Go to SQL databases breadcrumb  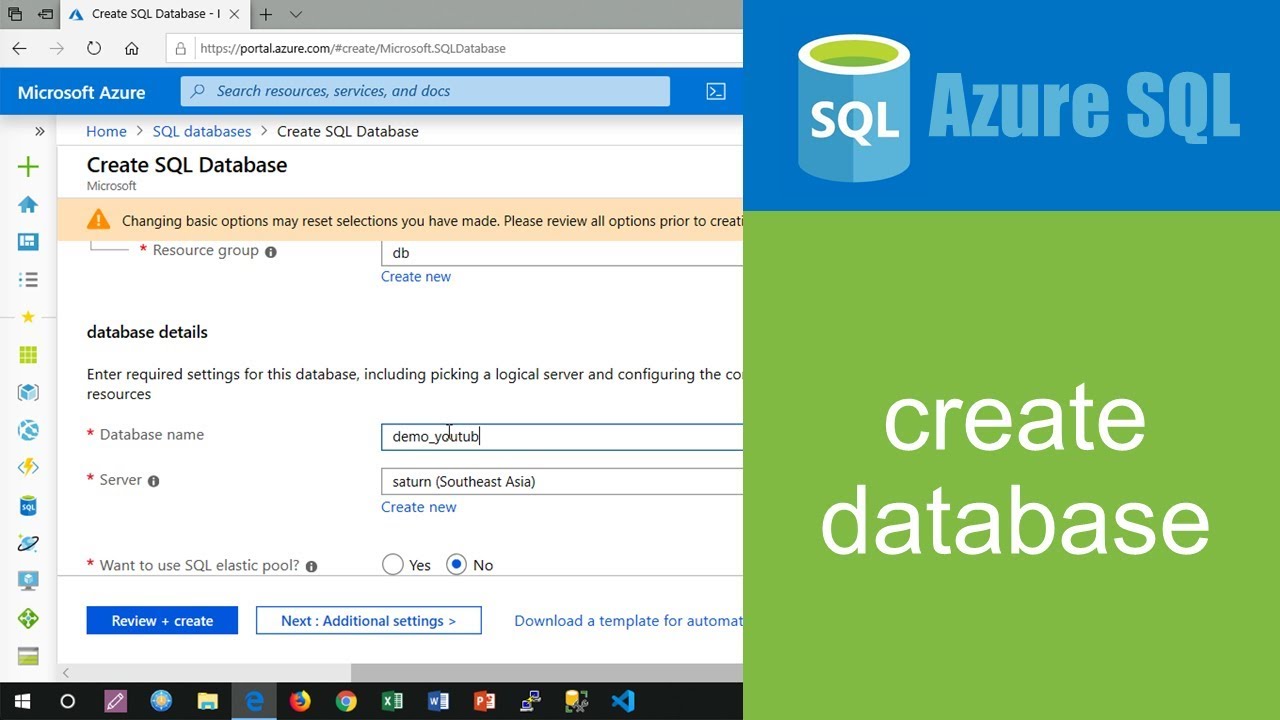(x=202, y=131)
